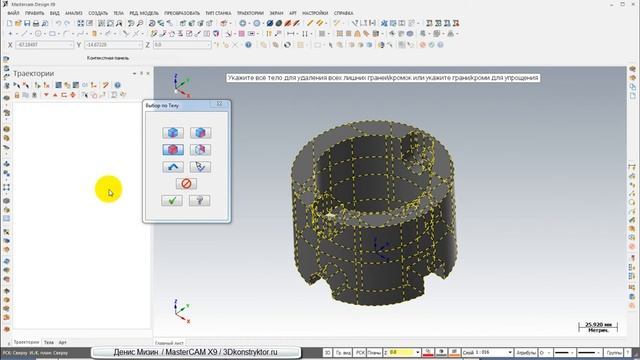This screenshot has width=640, height=360.
Task: Open the Y coordinate dropdown arrow
Action: click(x=140, y=44)
